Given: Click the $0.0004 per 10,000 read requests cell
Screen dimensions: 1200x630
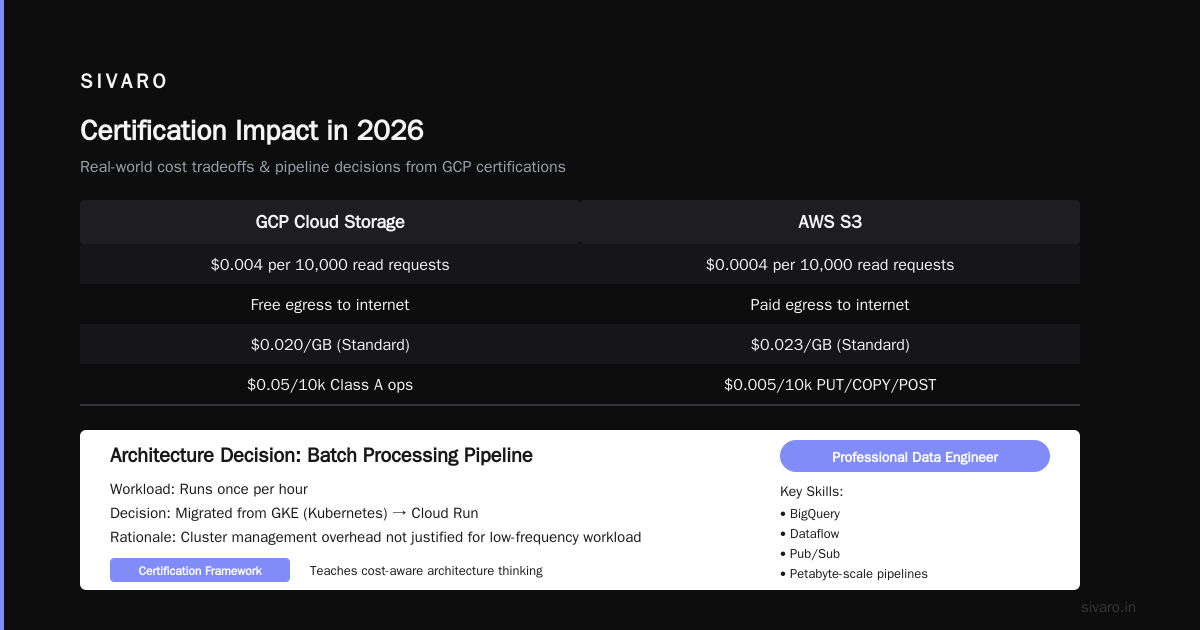Looking at the screenshot, I should click(x=830, y=265).
